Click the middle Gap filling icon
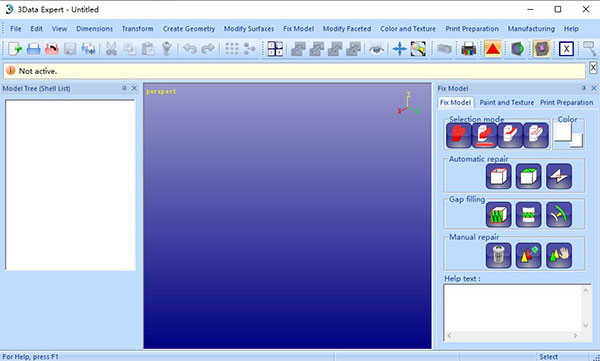Screen dimensions: 600x361 (x=528, y=214)
